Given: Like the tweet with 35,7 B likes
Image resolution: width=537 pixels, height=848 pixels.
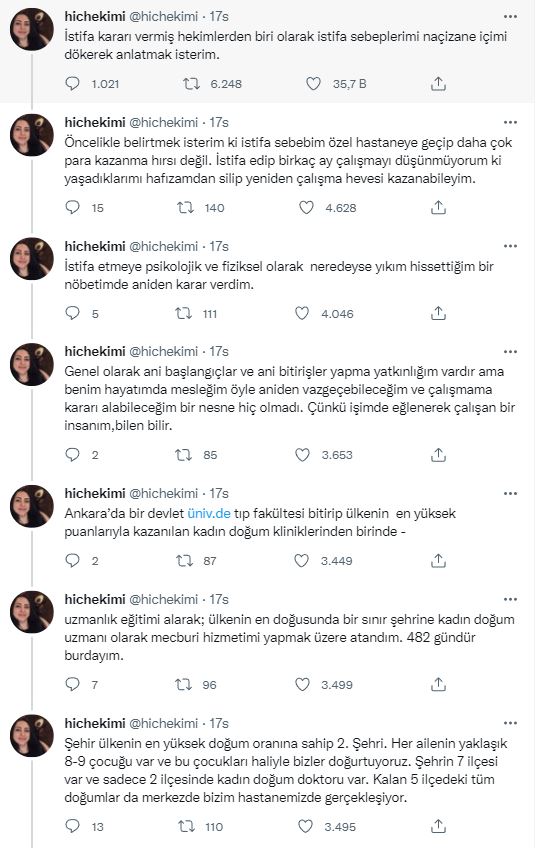Looking at the screenshot, I should (313, 84).
